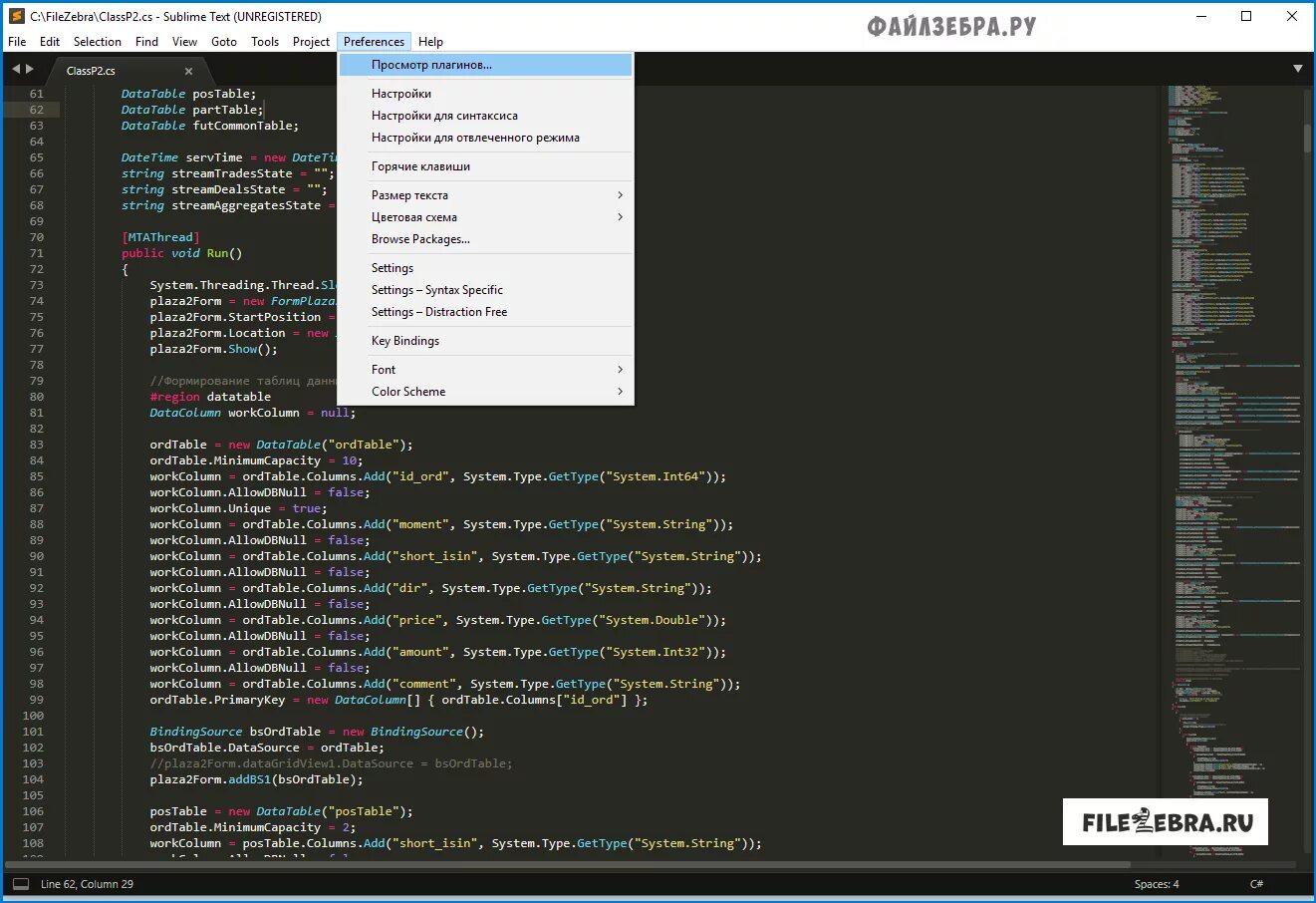This screenshot has height=903, width=1316.
Task: Open the Selection menu
Action: (x=97, y=42)
